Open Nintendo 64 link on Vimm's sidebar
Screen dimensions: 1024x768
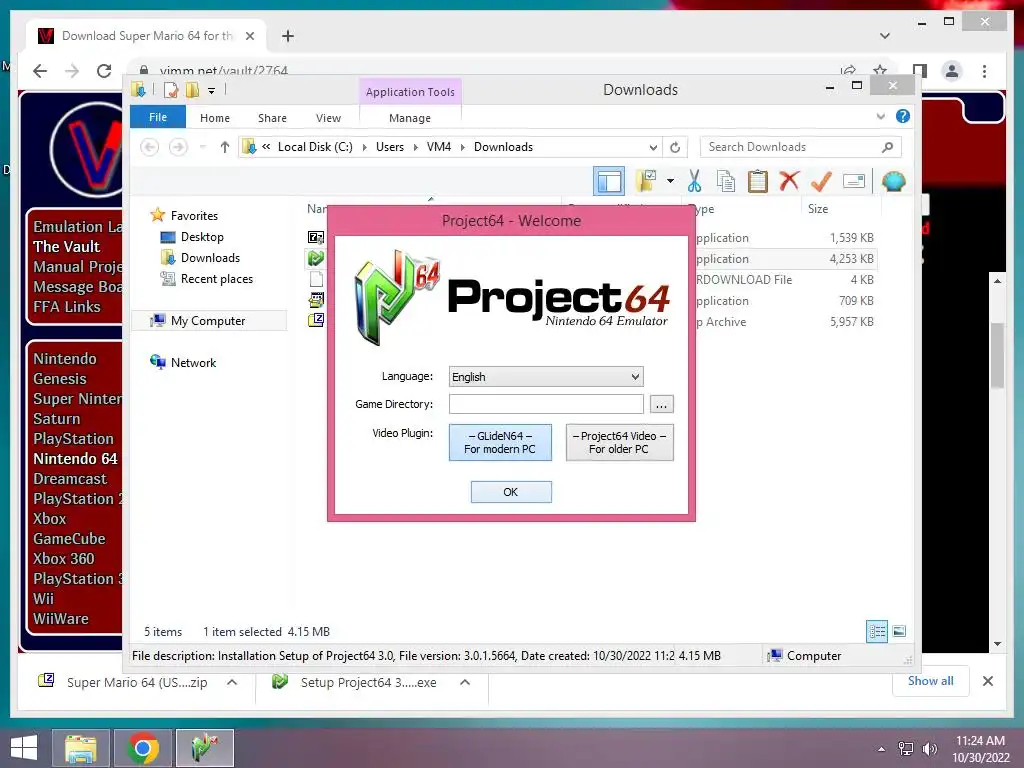click(x=75, y=459)
